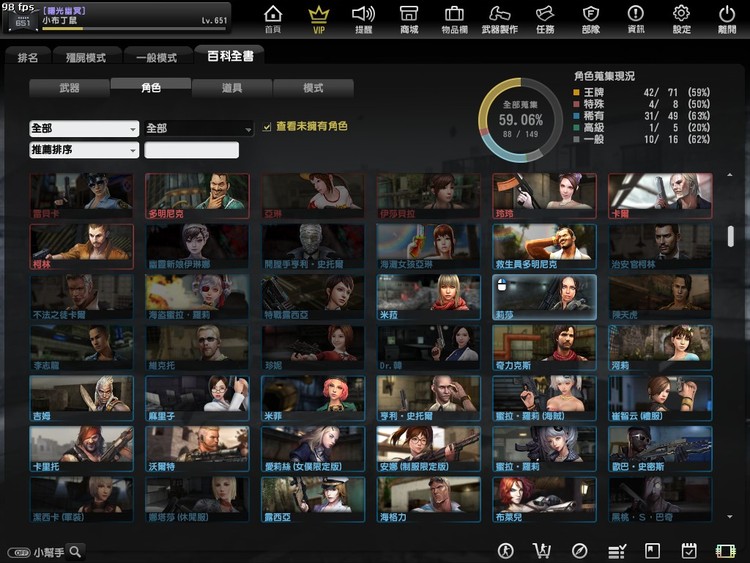Switch to the 殭屍模式 tab
750x563 pixels.
click(x=86, y=57)
